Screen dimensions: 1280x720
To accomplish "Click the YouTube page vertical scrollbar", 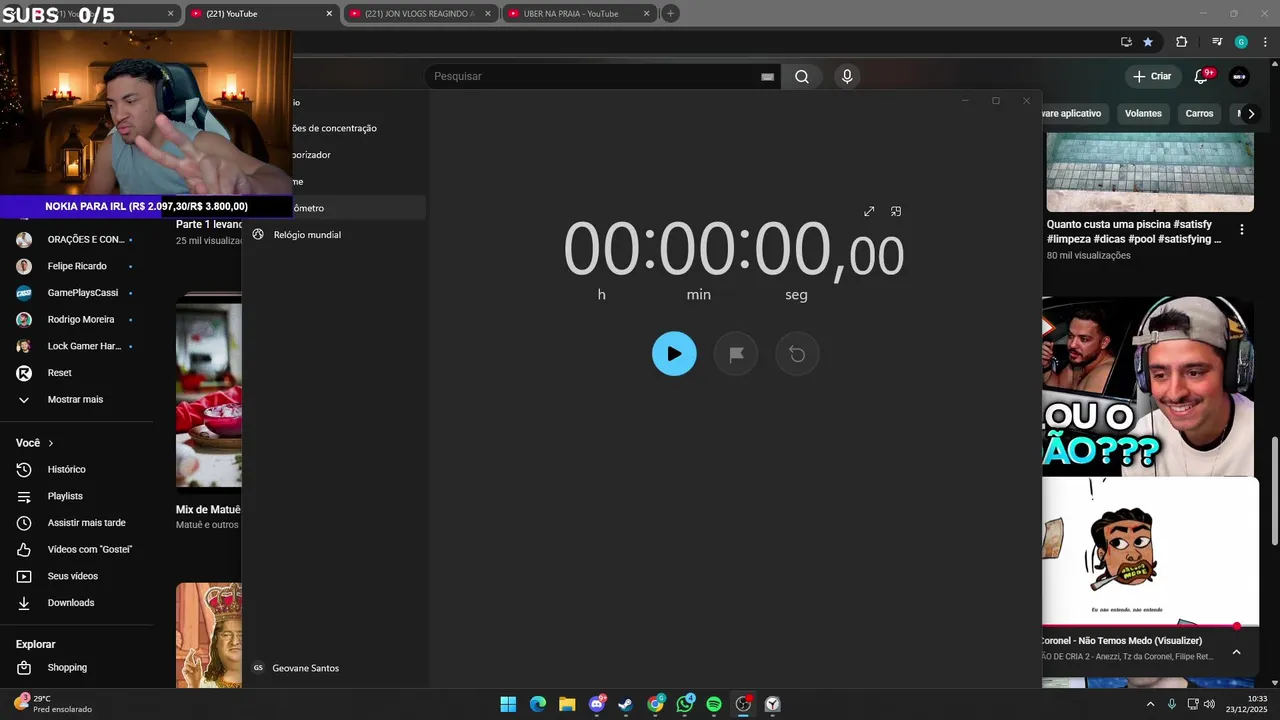I will click(1274, 491).
